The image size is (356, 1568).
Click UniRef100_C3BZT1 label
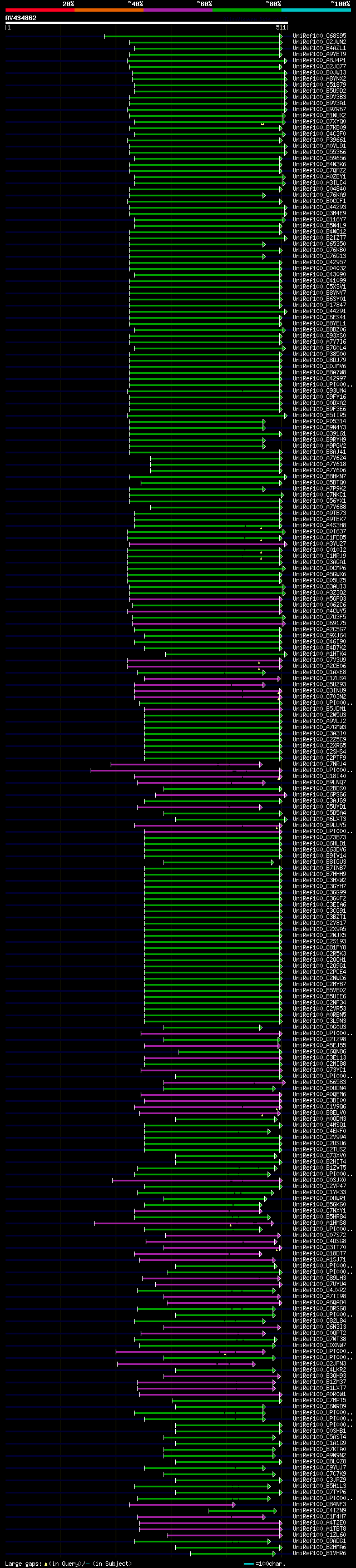(319, 917)
